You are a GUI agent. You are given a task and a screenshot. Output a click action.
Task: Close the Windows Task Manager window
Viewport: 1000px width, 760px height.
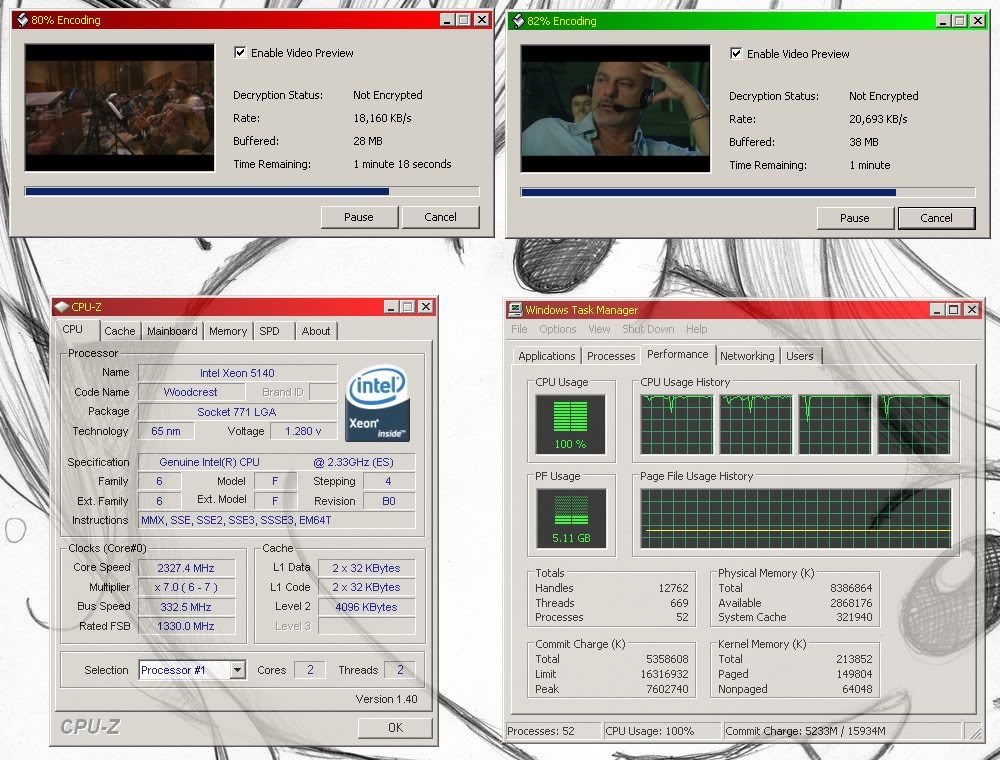click(x=972, y=310)
